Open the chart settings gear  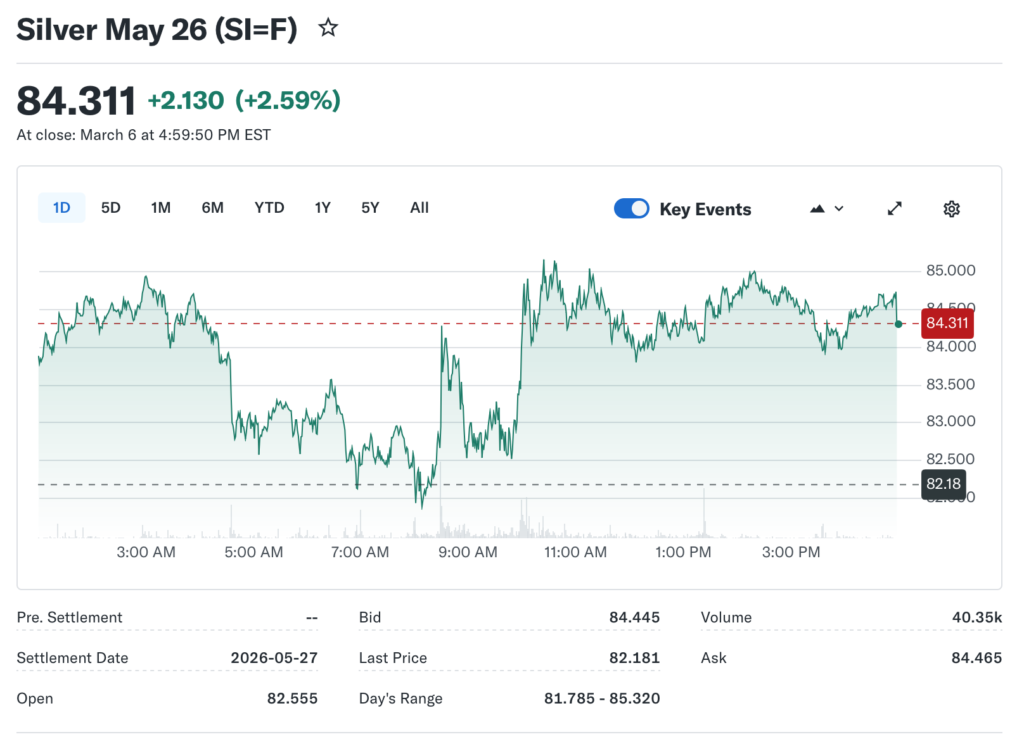coord(951,208)
